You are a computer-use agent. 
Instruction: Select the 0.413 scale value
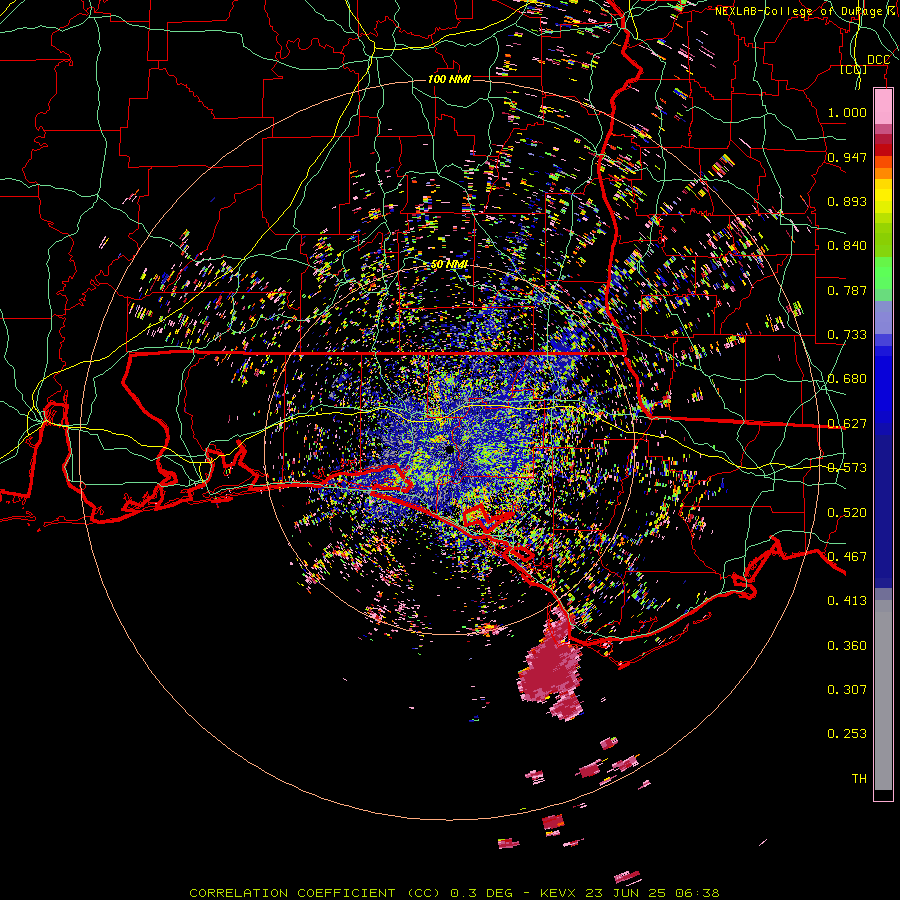pos(847,601)
